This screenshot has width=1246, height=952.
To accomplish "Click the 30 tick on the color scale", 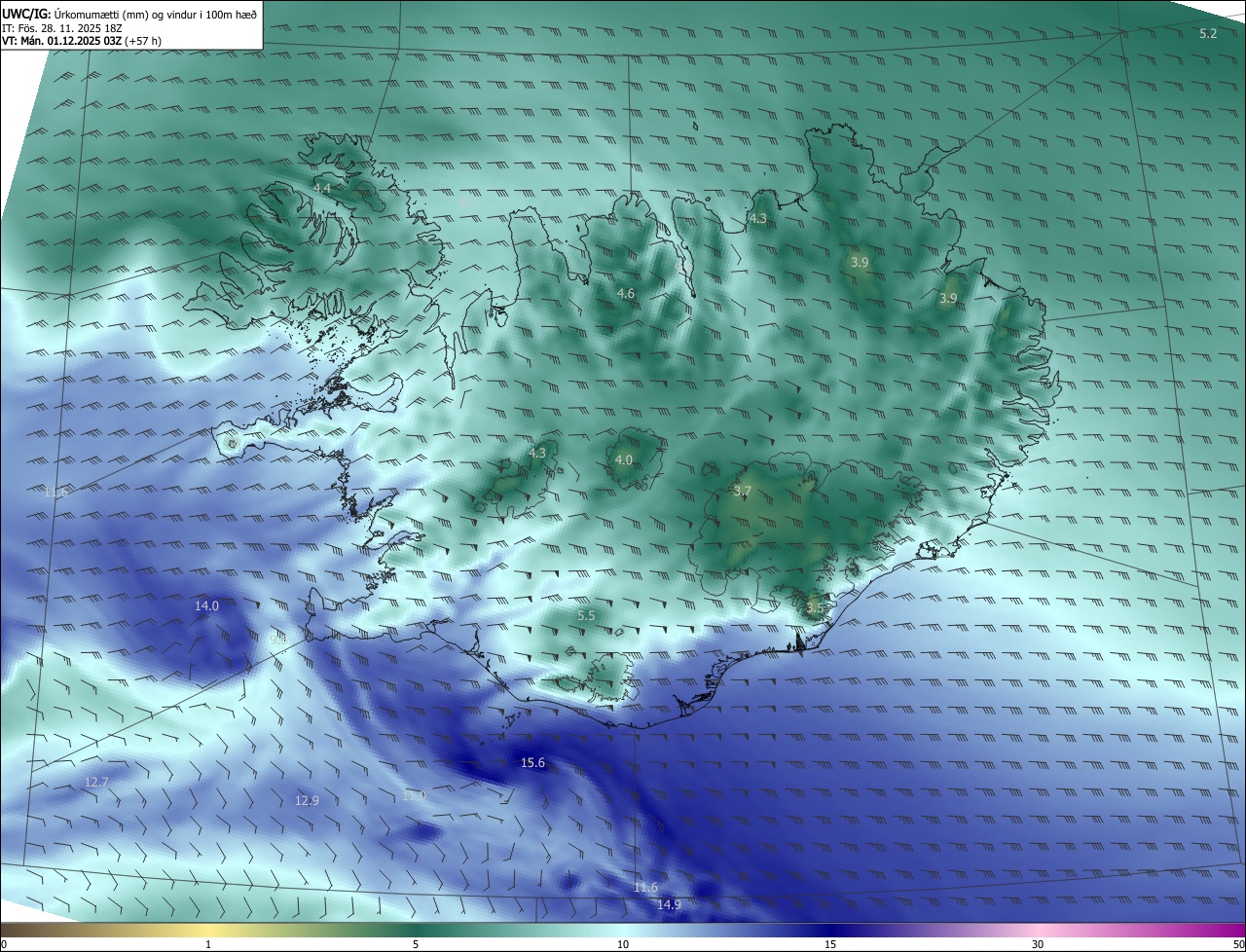I will tap(1038, 944).
